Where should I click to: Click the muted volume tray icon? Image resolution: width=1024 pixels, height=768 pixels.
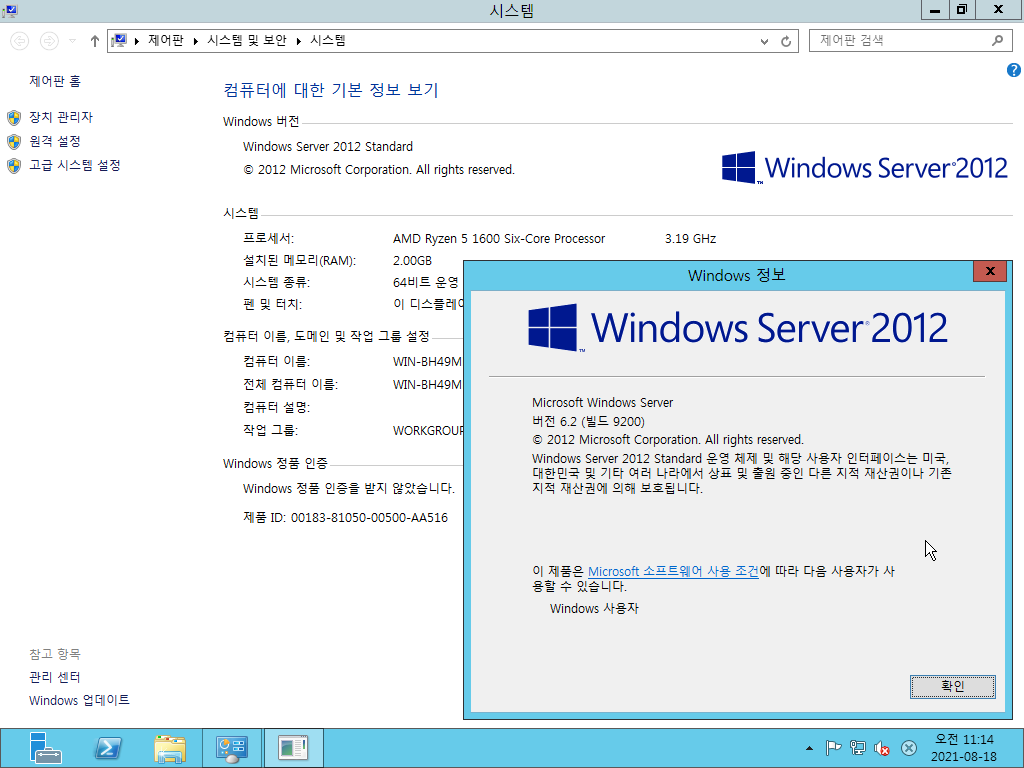882,748
